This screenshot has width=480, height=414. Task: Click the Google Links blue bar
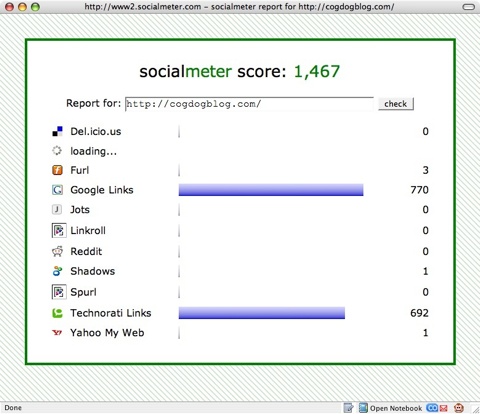[271, 190]
